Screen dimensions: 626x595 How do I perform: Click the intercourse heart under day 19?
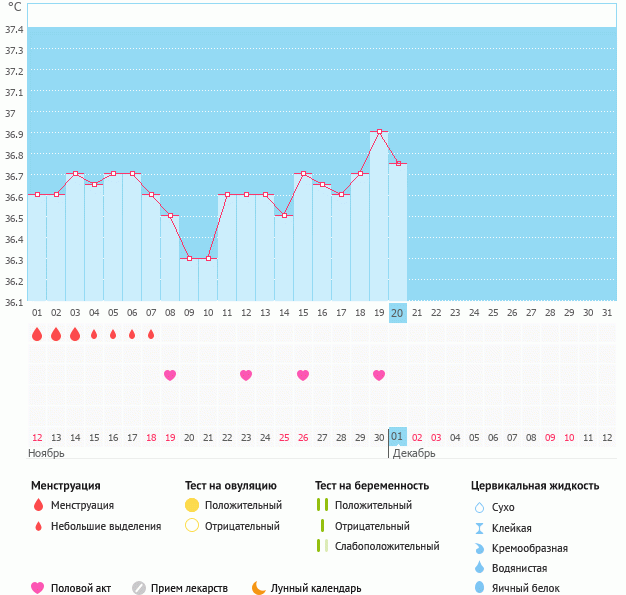(x=379, y=375)
